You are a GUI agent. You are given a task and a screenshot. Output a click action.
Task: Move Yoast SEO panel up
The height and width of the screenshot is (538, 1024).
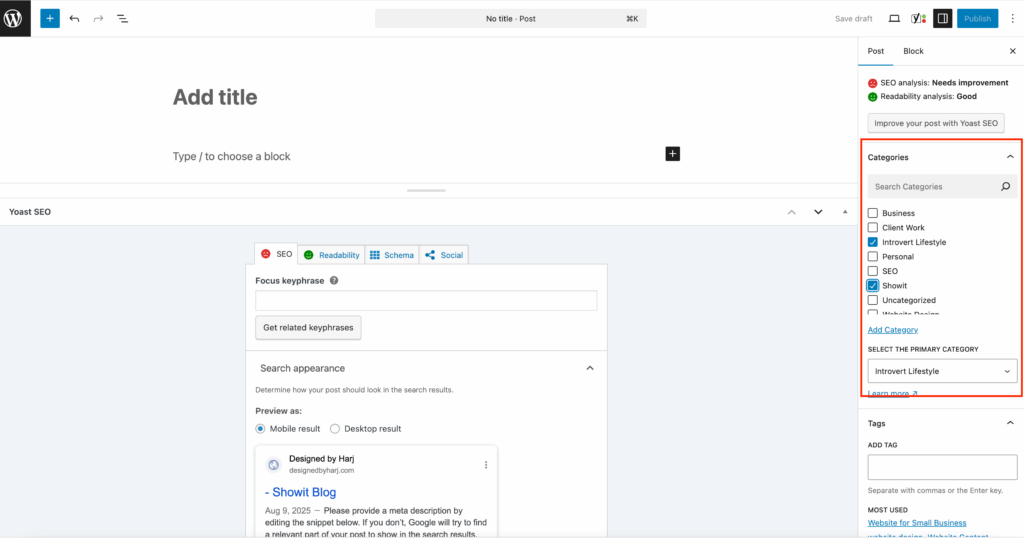tap(792, 212)
